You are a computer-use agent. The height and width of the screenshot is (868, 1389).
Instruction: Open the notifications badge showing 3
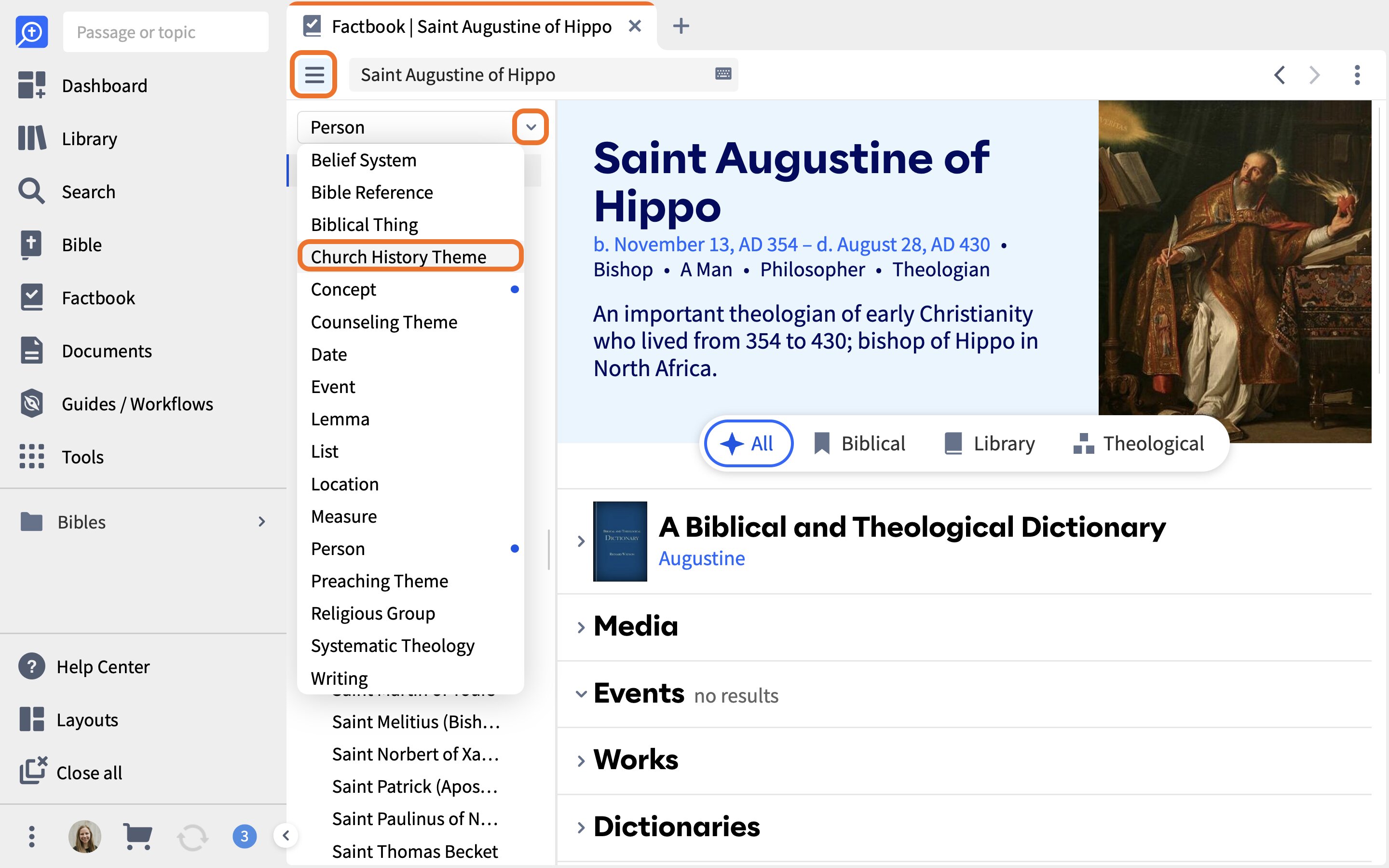tap(245, 836)
